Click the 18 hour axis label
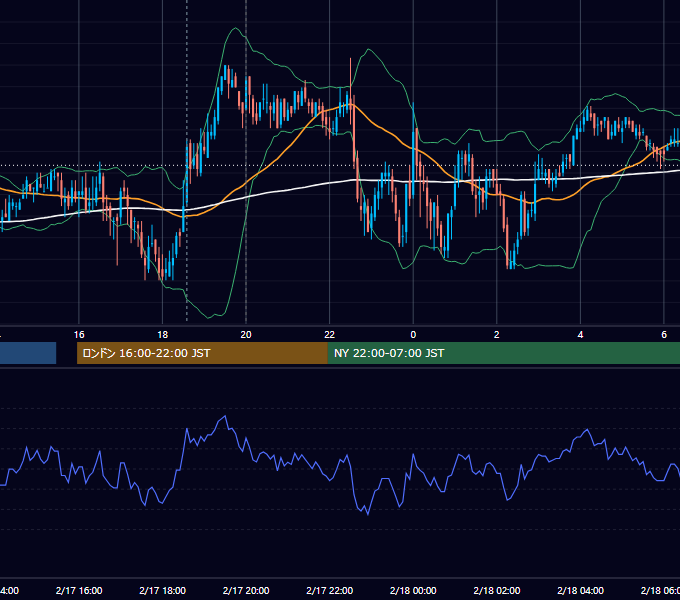680x600 pixels. (163, 335)
